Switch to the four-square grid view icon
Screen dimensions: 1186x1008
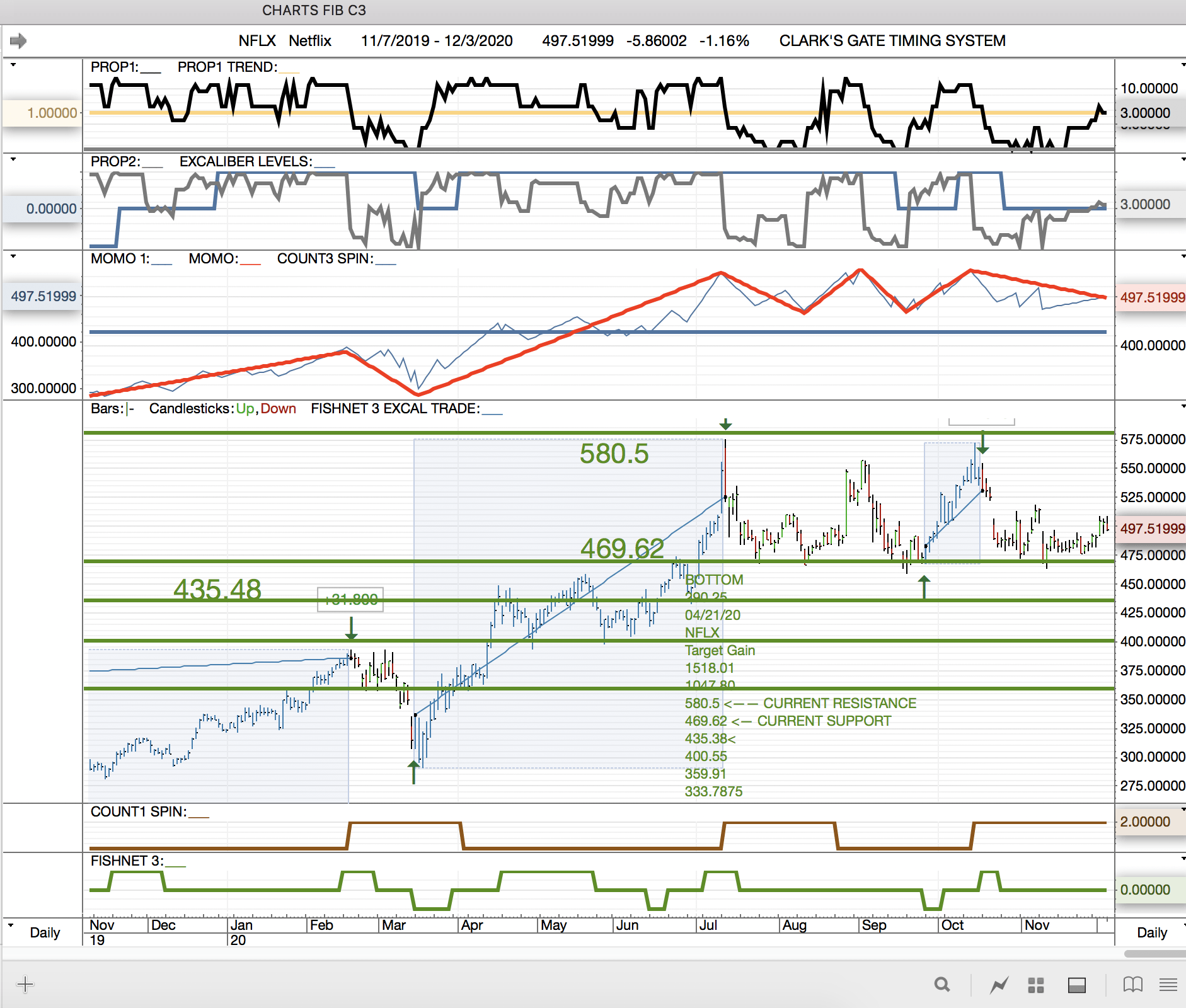[x=1036, y=985]
